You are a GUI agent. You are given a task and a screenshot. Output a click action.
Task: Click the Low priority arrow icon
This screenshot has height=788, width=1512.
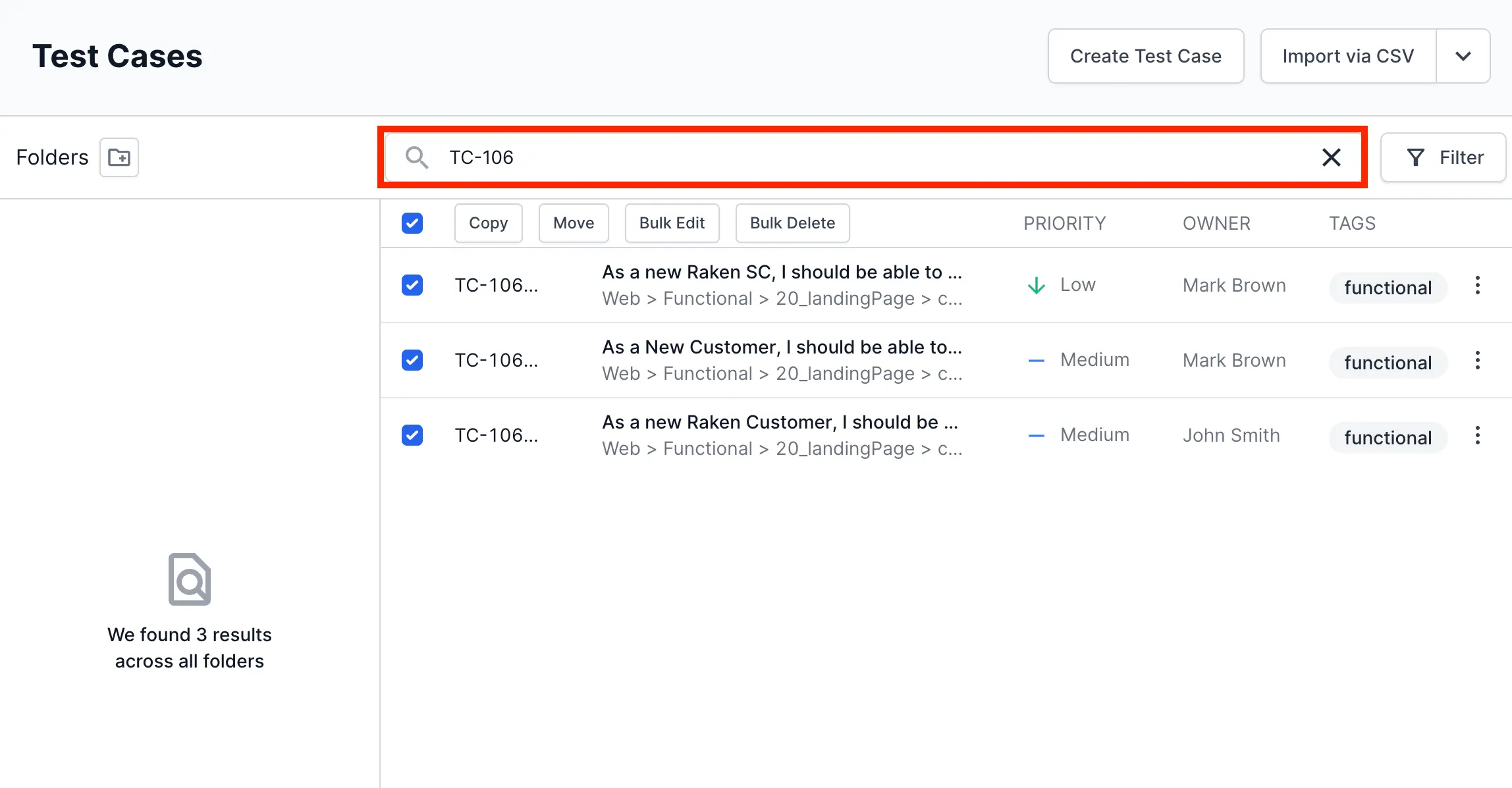[x=1037, y=285]
